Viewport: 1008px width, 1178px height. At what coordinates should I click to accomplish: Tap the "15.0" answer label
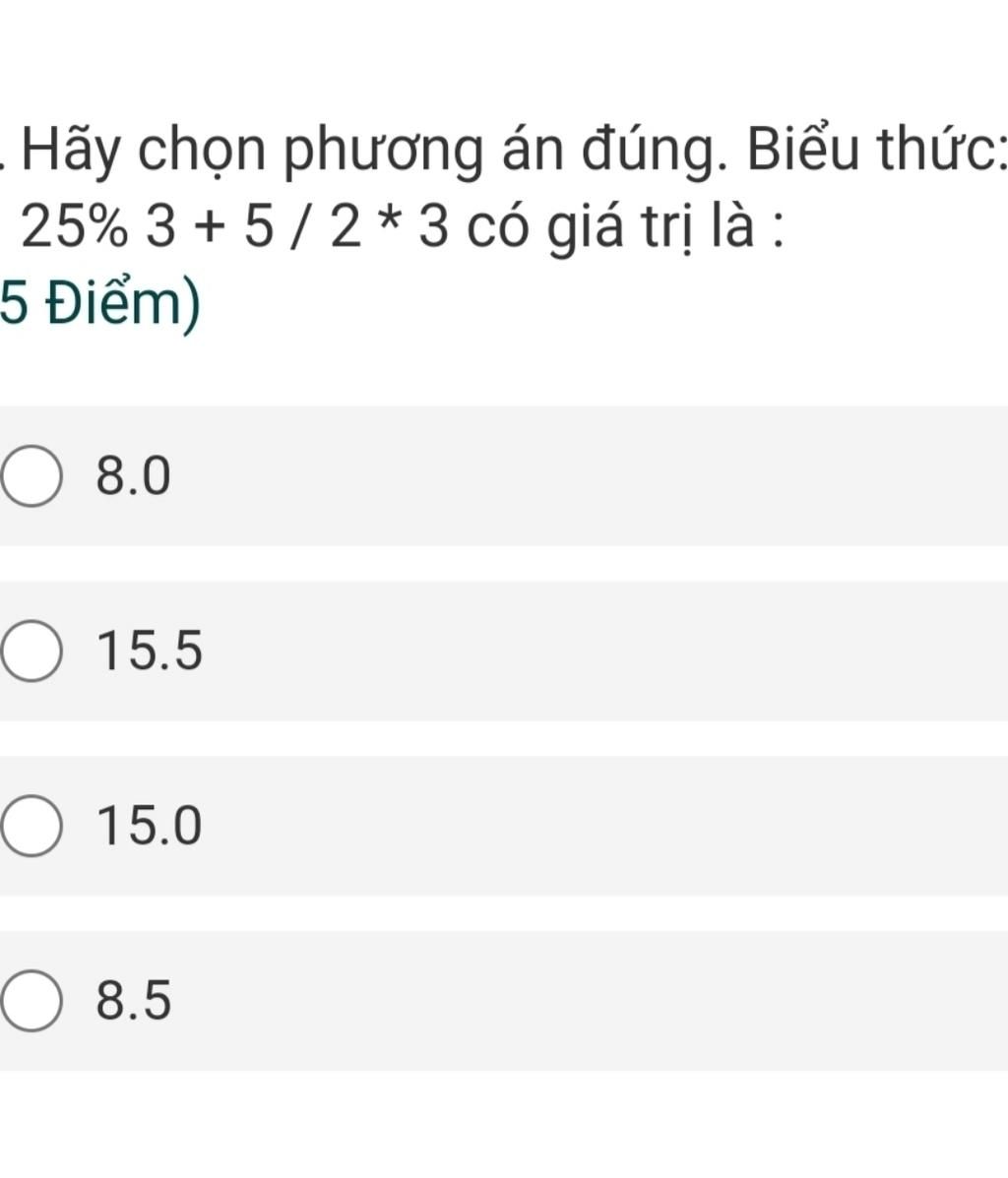click(x=150, y=826)
